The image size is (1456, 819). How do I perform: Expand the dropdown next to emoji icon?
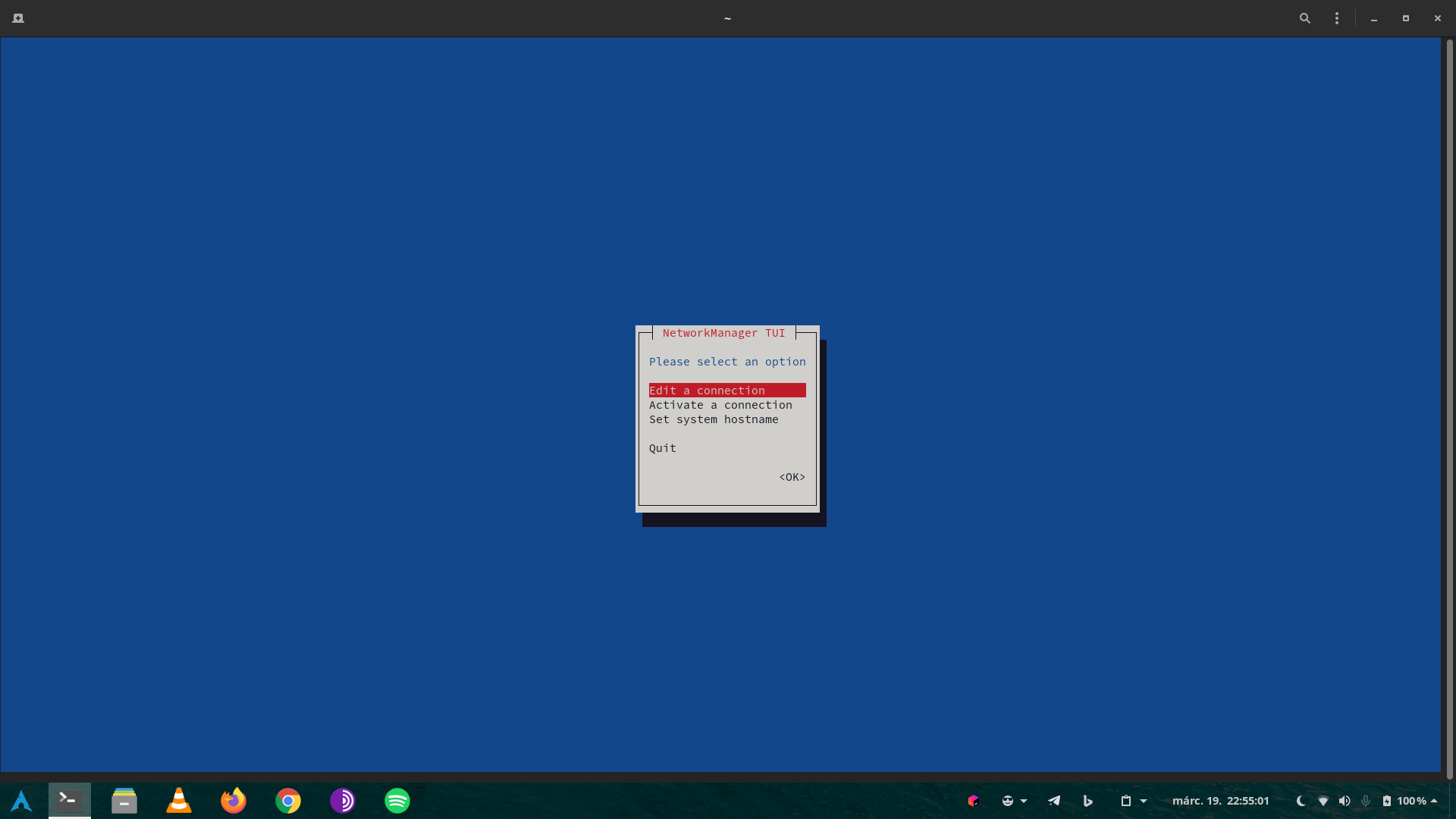click(1024, 801)
